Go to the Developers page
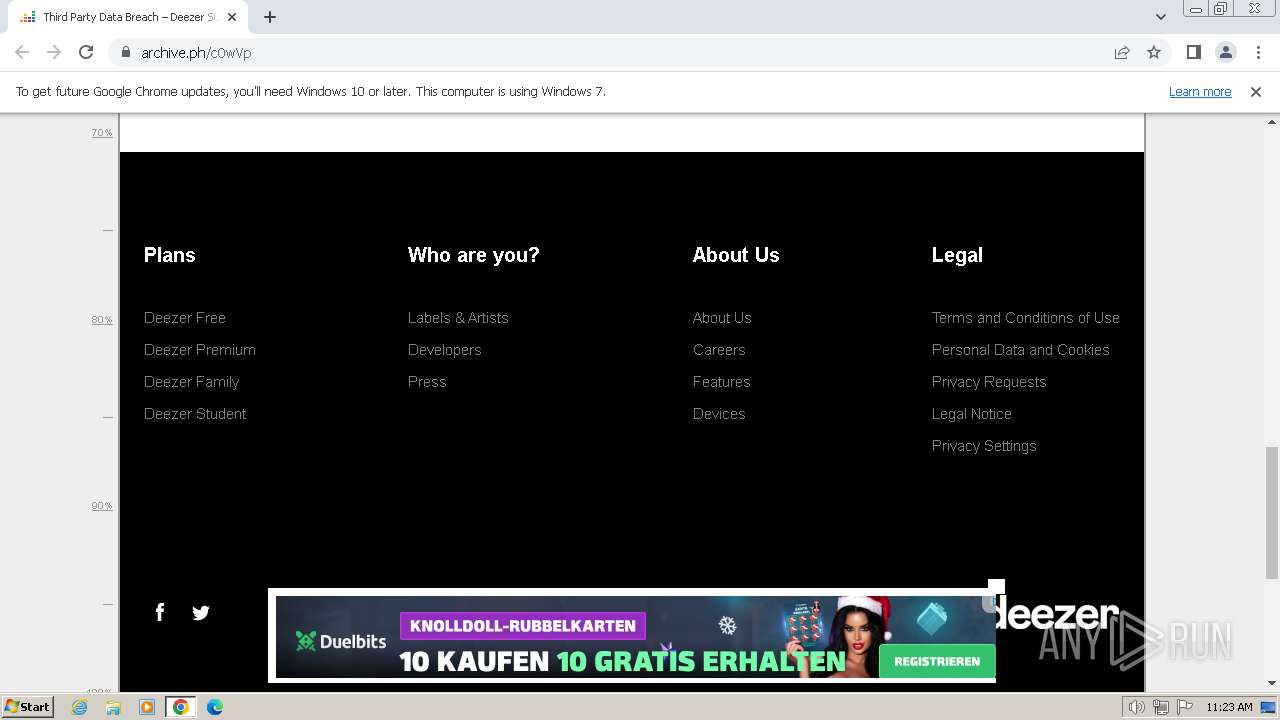 tap(445, 350)
